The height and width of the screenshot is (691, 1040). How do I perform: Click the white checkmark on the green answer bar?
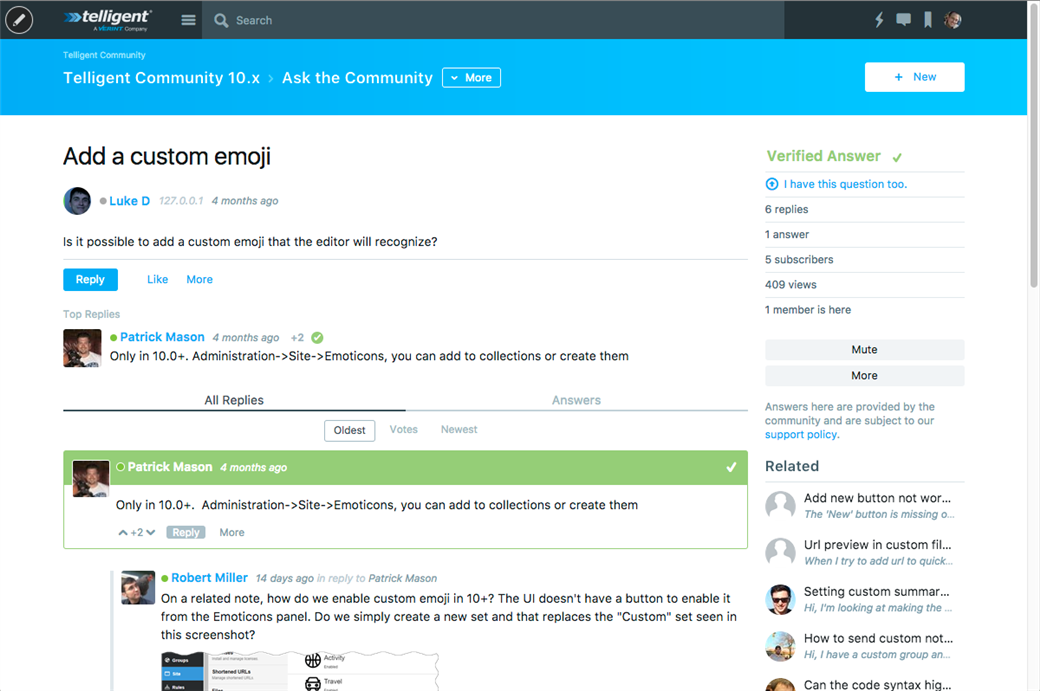(731, 467)
